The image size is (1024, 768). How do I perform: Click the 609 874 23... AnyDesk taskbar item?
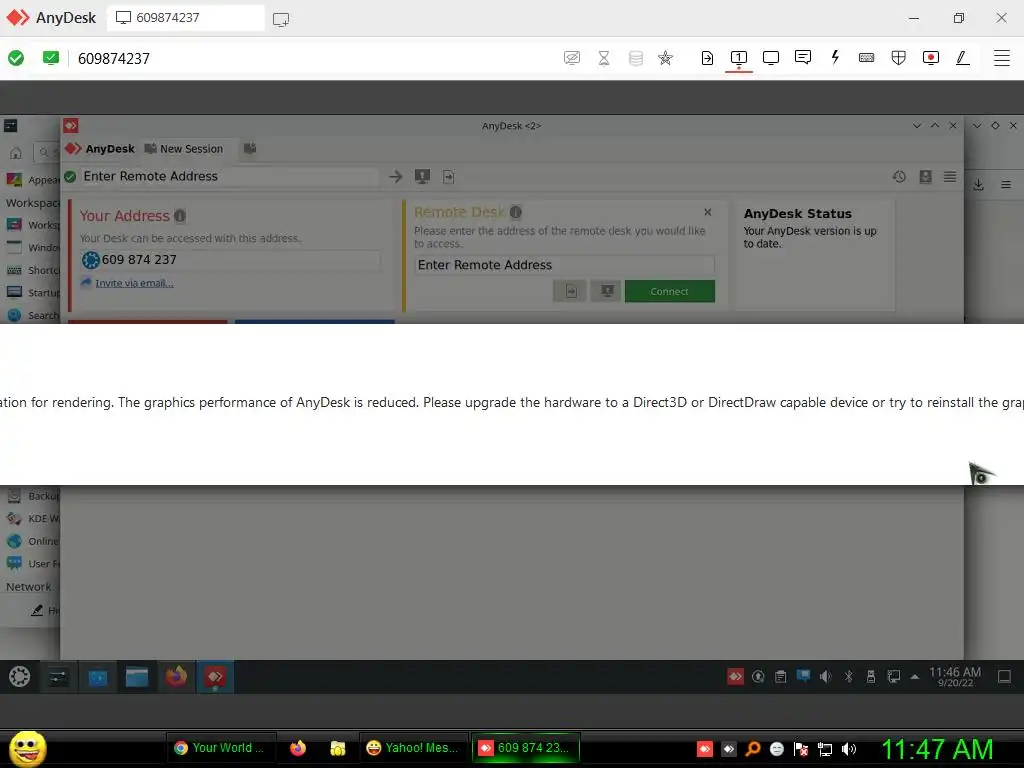(x=525, y=748)
